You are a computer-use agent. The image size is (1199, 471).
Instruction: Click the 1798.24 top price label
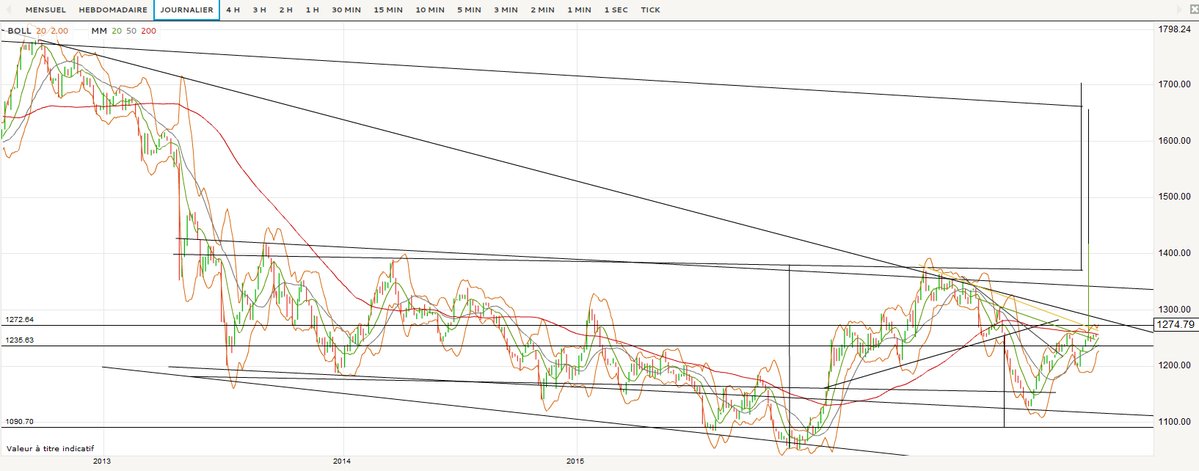pyautogui.click(x=1177, y=28)
